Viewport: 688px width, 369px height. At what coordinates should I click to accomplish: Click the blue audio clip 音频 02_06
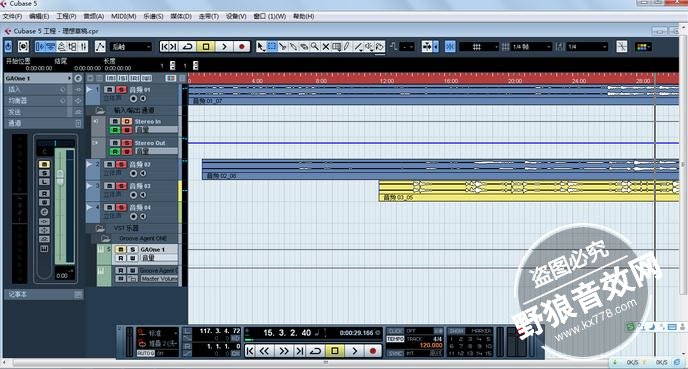pos(441,169)
